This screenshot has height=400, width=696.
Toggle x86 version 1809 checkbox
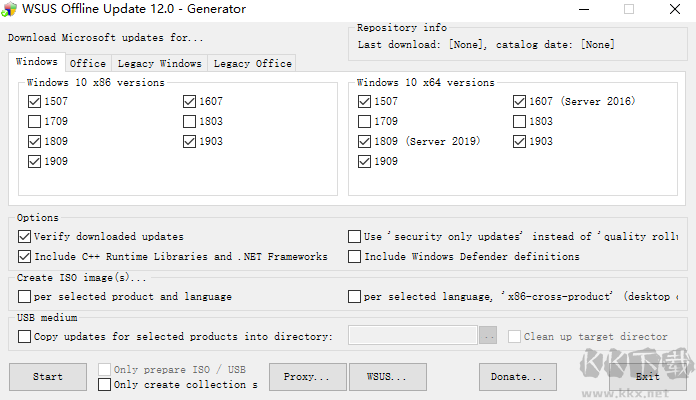coord(34,141)
